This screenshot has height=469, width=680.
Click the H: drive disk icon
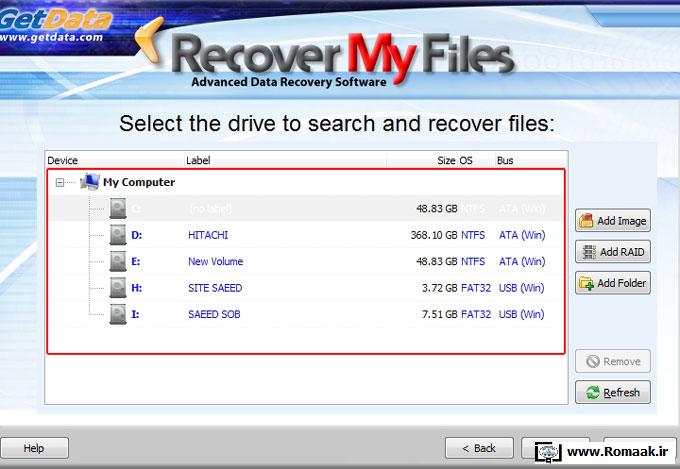(x=118, y=288)
